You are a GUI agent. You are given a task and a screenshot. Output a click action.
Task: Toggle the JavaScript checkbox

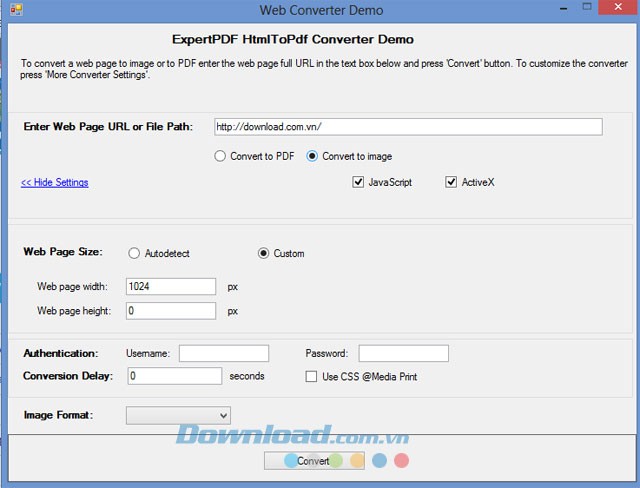[358, 183]
